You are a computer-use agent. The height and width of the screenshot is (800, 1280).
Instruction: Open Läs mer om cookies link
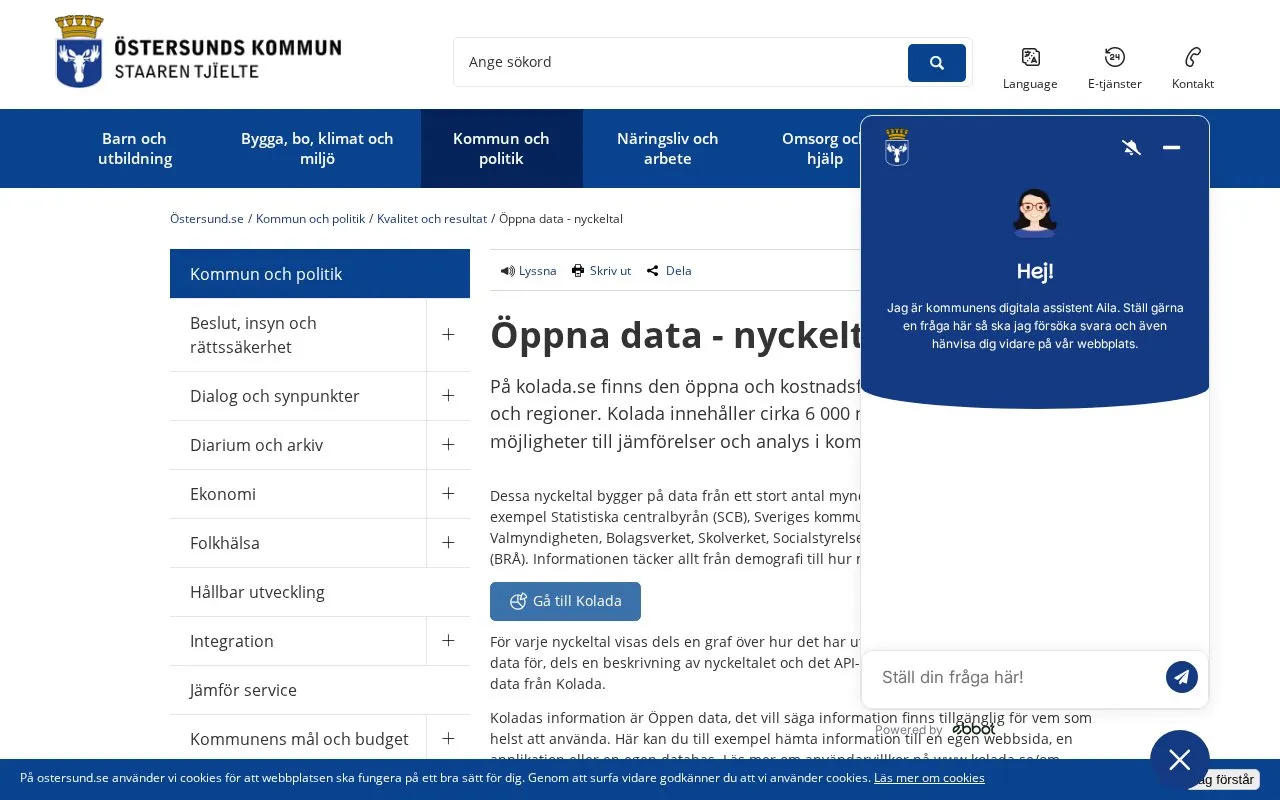[929, 778]
